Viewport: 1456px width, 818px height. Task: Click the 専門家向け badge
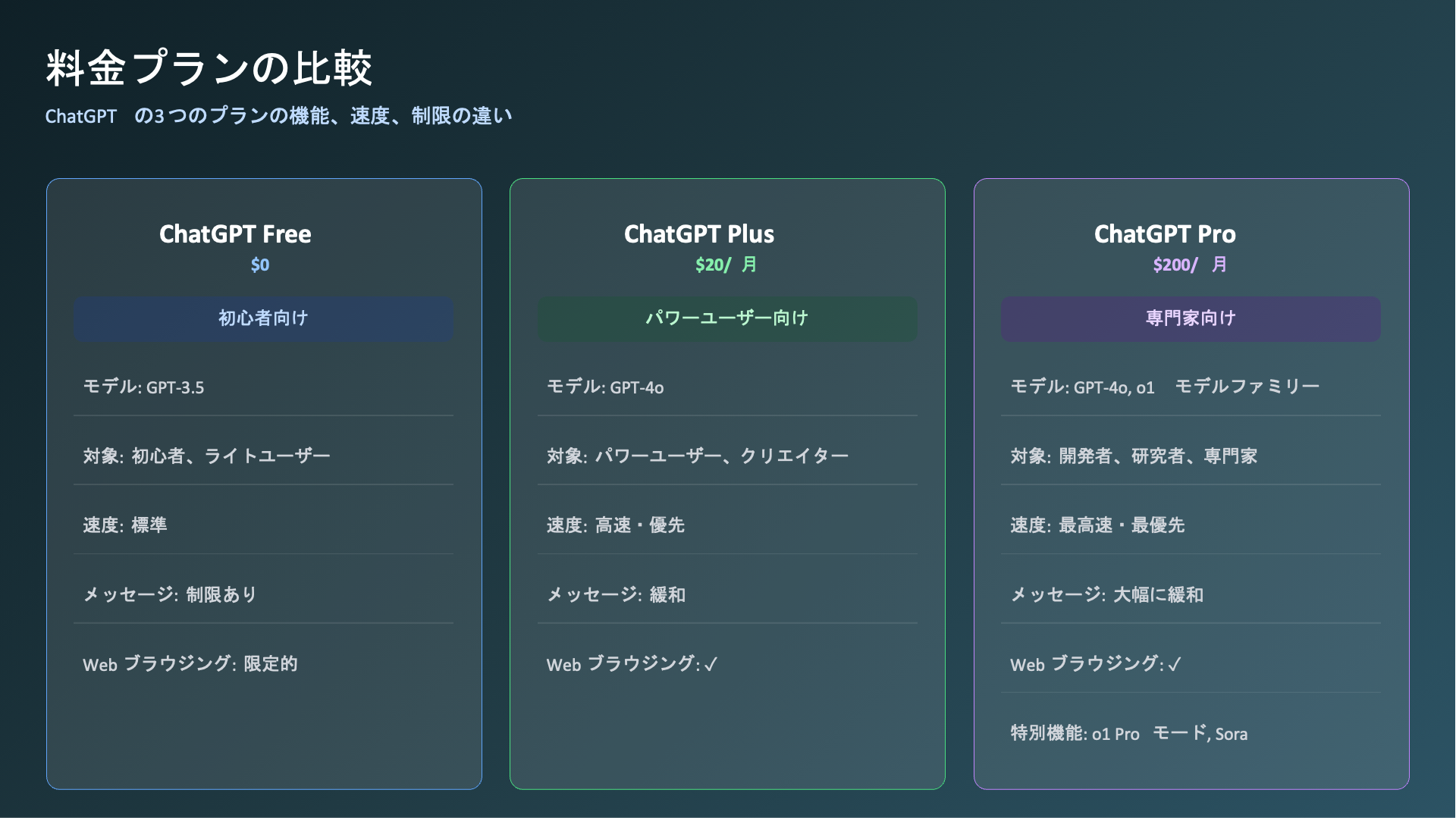(x=1191, y=318)
